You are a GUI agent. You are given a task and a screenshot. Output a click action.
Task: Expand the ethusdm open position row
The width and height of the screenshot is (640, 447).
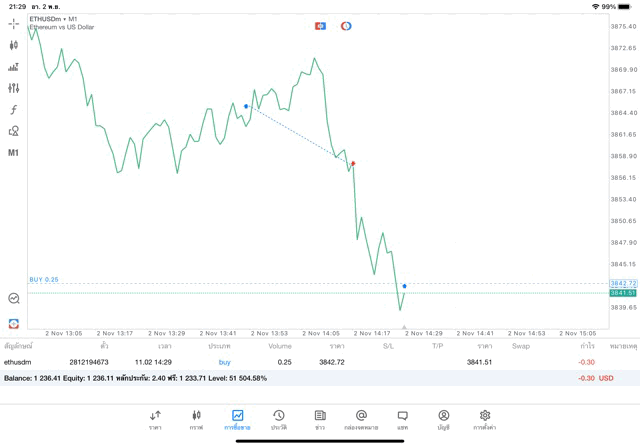[x=300, y=362]
